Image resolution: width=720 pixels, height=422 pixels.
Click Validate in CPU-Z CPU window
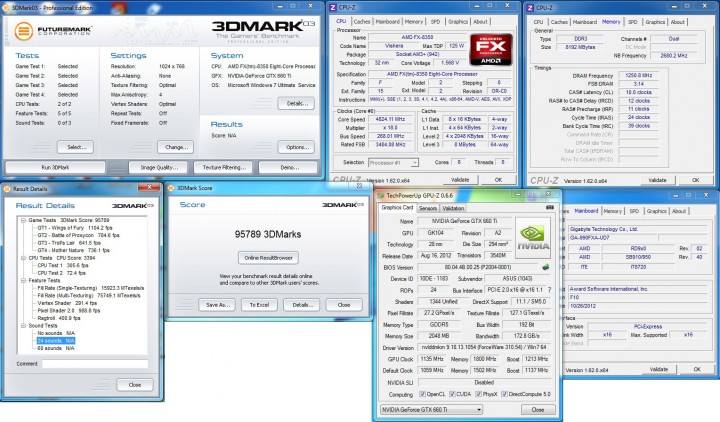click(460, 180)
